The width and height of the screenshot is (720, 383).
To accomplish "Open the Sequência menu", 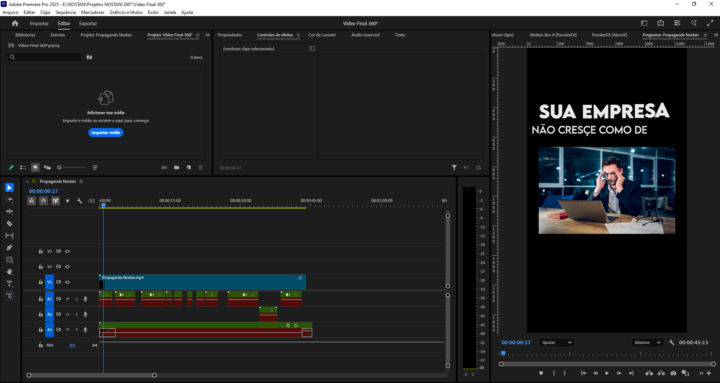I will (x=65, y=12).
